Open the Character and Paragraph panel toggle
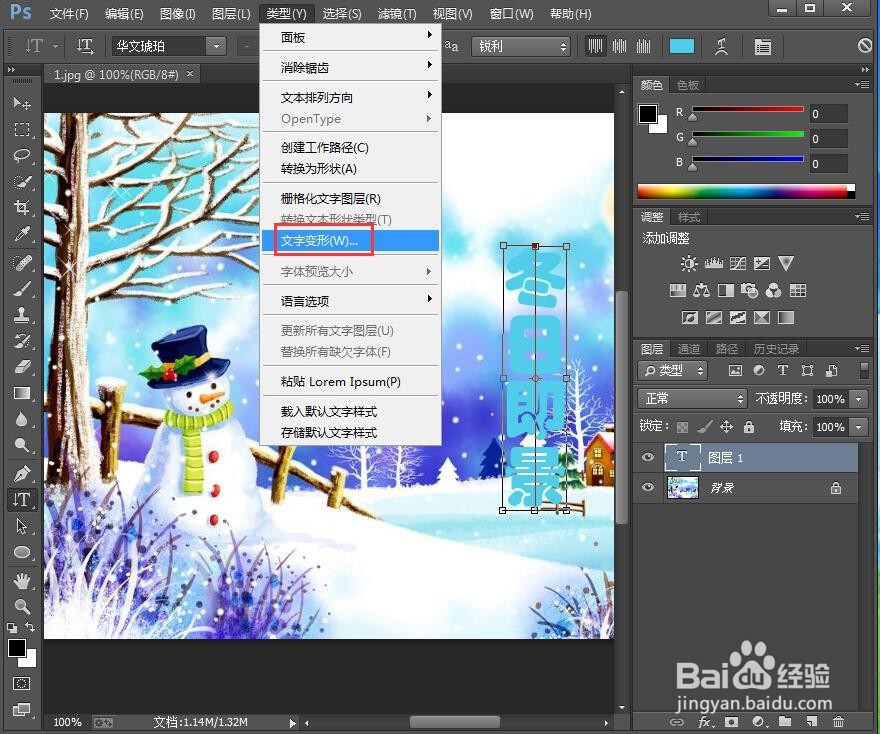This screenshot has height=734, width=880. (x=762, y=46)
